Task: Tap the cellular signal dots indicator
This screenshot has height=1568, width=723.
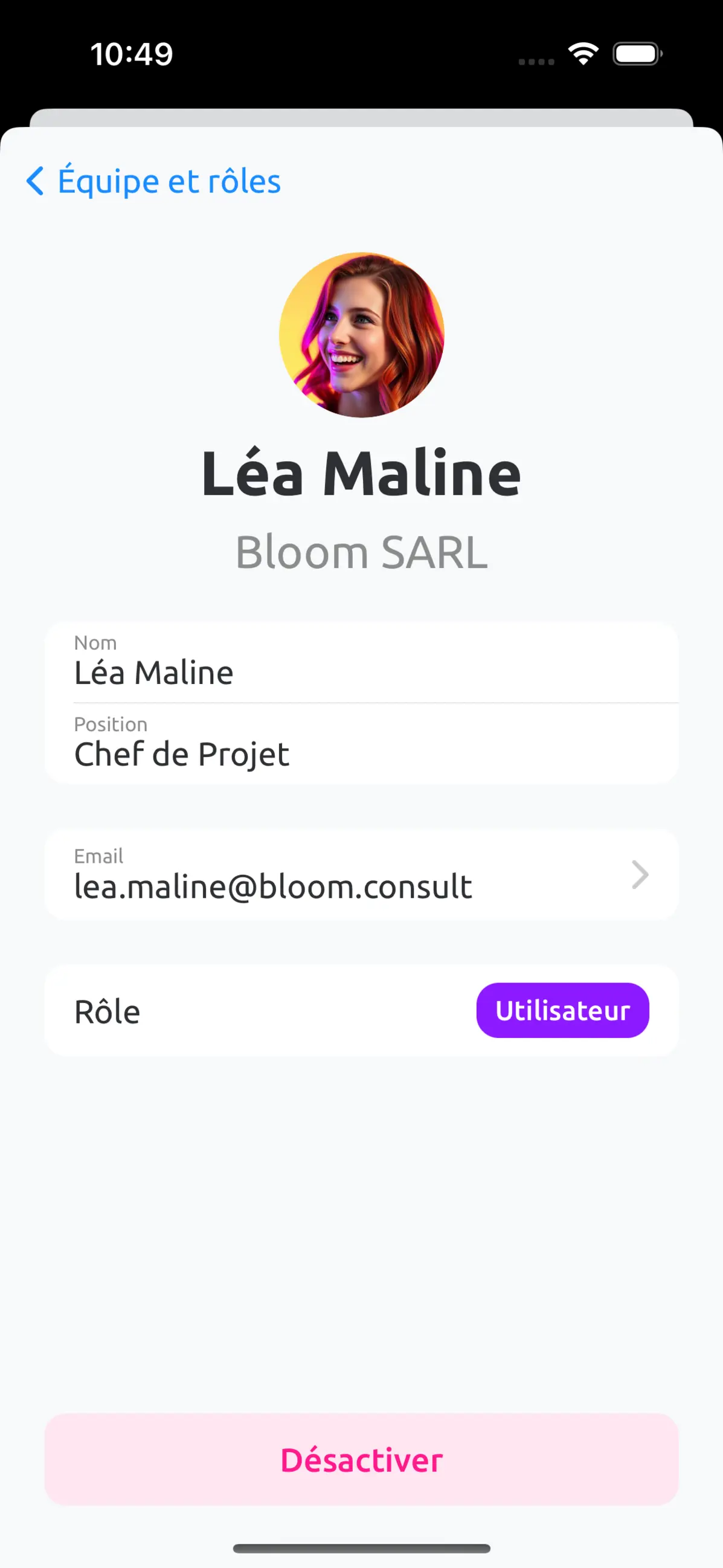Action: point(536,62)
